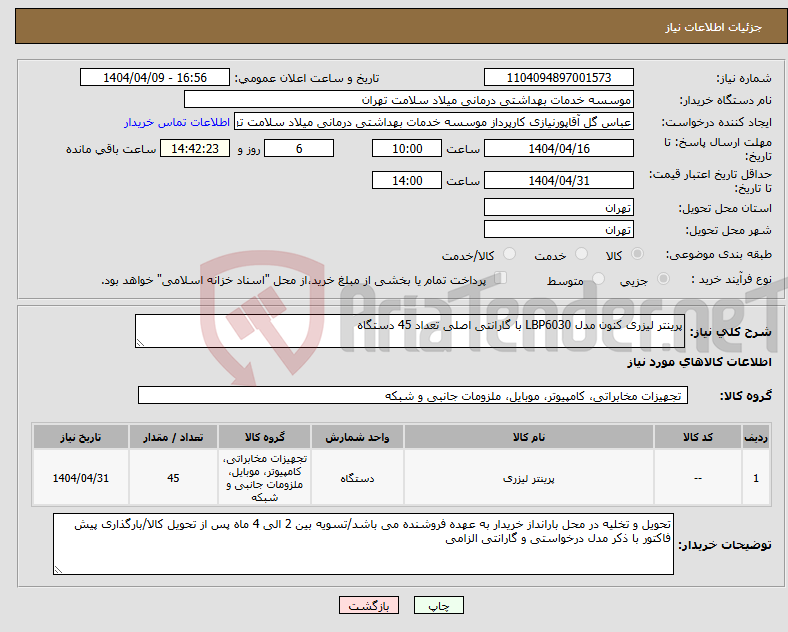Click the دستگاه unit cell
This screenshot has height=632, width=788.
(x=357, y=478)
